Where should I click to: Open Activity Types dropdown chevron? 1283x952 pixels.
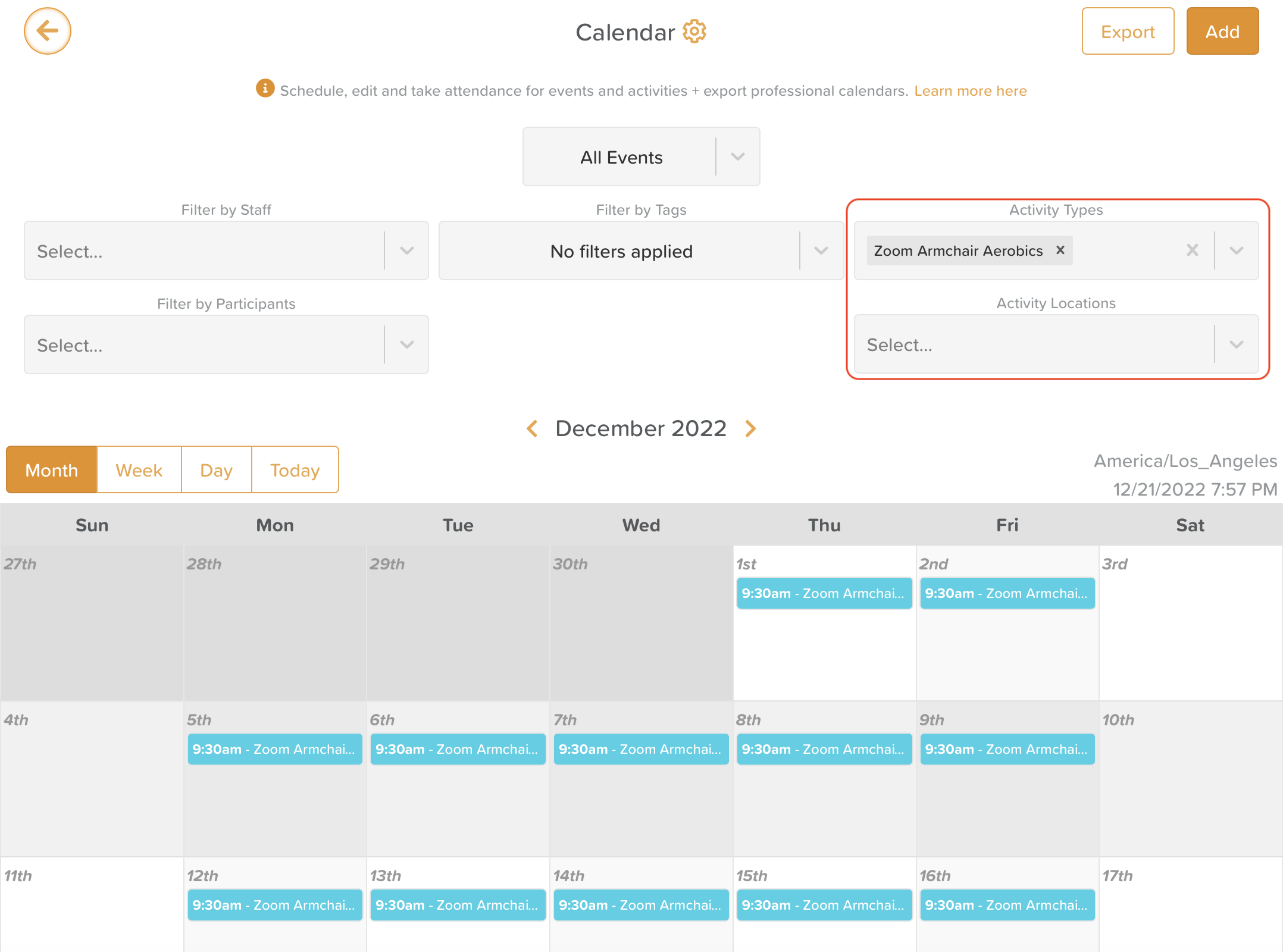(1237, 250)
